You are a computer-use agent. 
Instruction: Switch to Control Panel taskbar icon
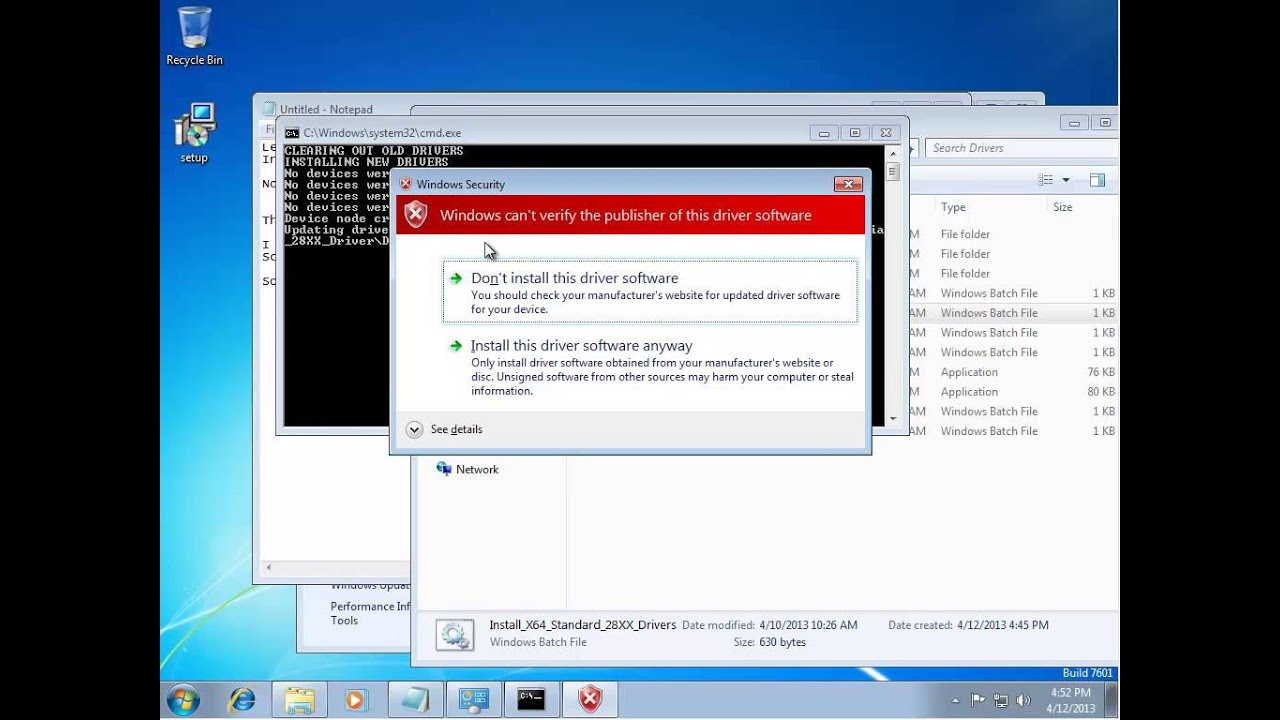coord(473,700)
